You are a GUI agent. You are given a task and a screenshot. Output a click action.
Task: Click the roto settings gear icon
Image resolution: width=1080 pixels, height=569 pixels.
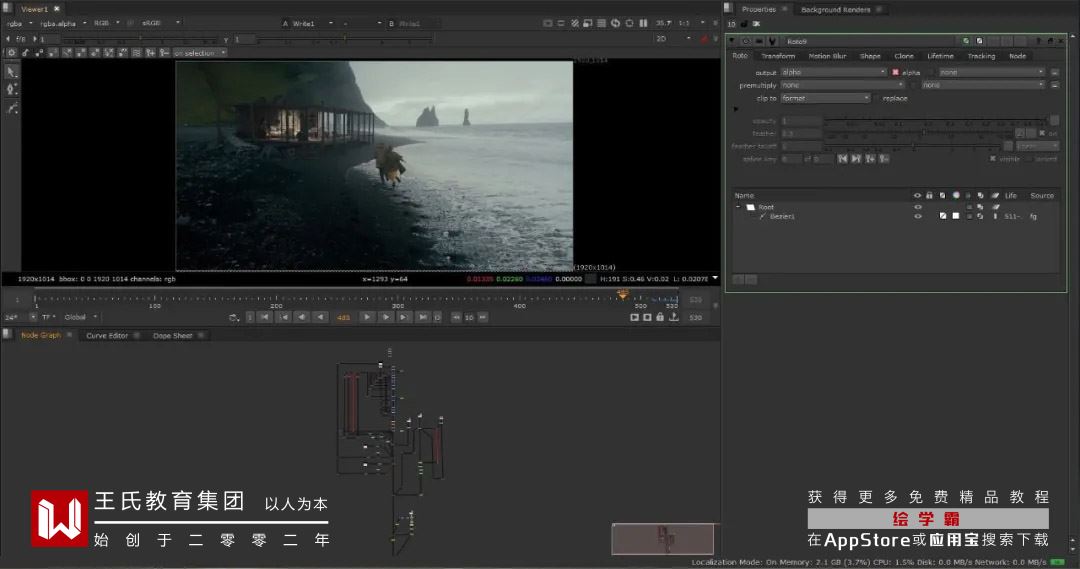pos(12,53)
